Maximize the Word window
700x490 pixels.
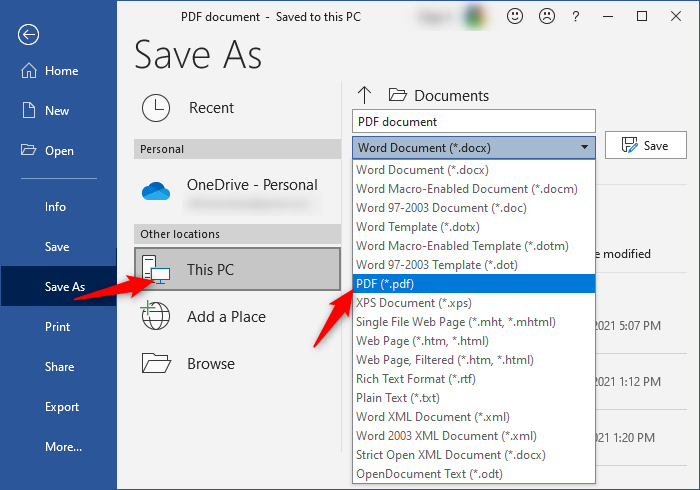point(642,17)
